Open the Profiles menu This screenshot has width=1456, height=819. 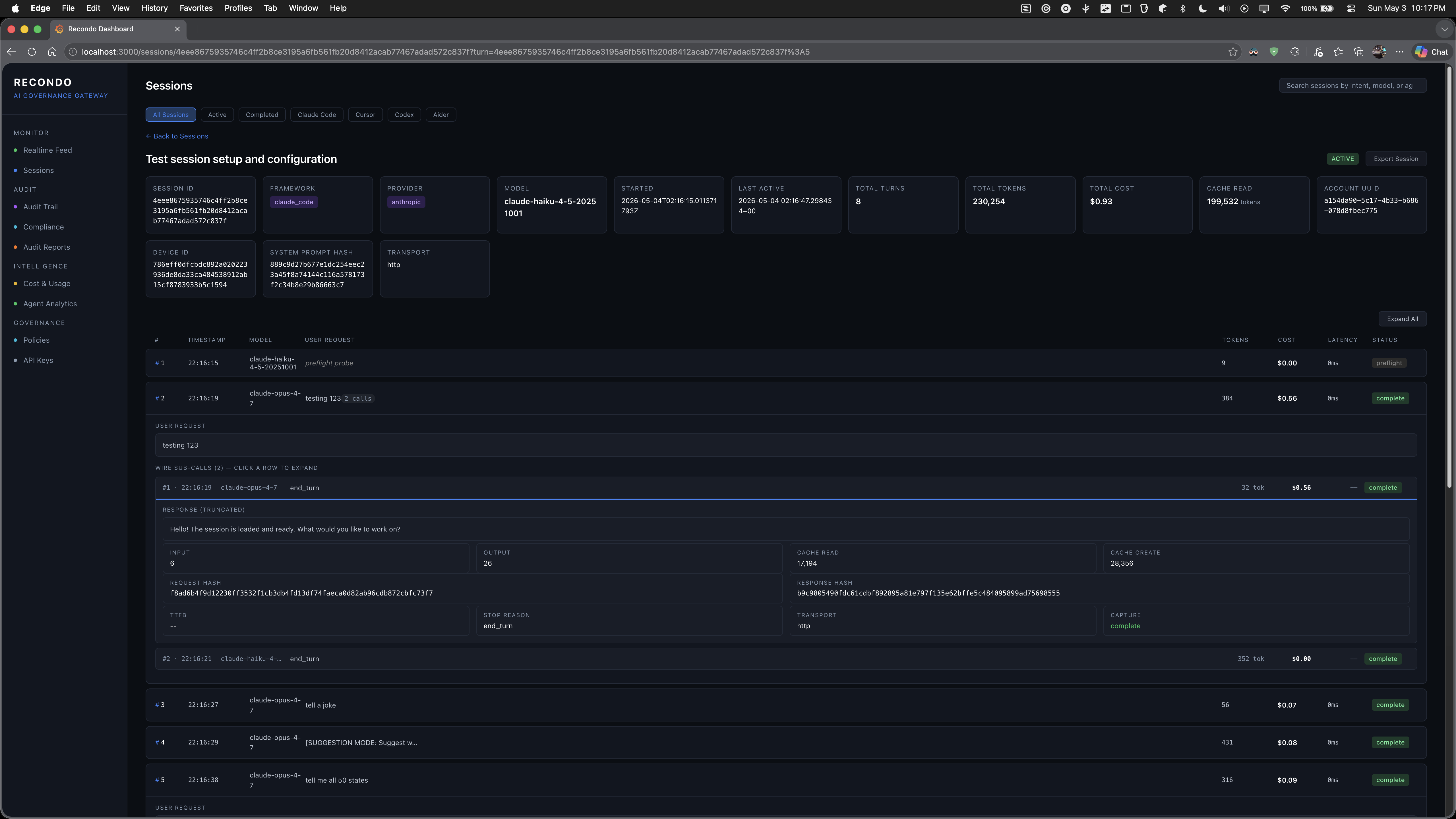[238, 8]
